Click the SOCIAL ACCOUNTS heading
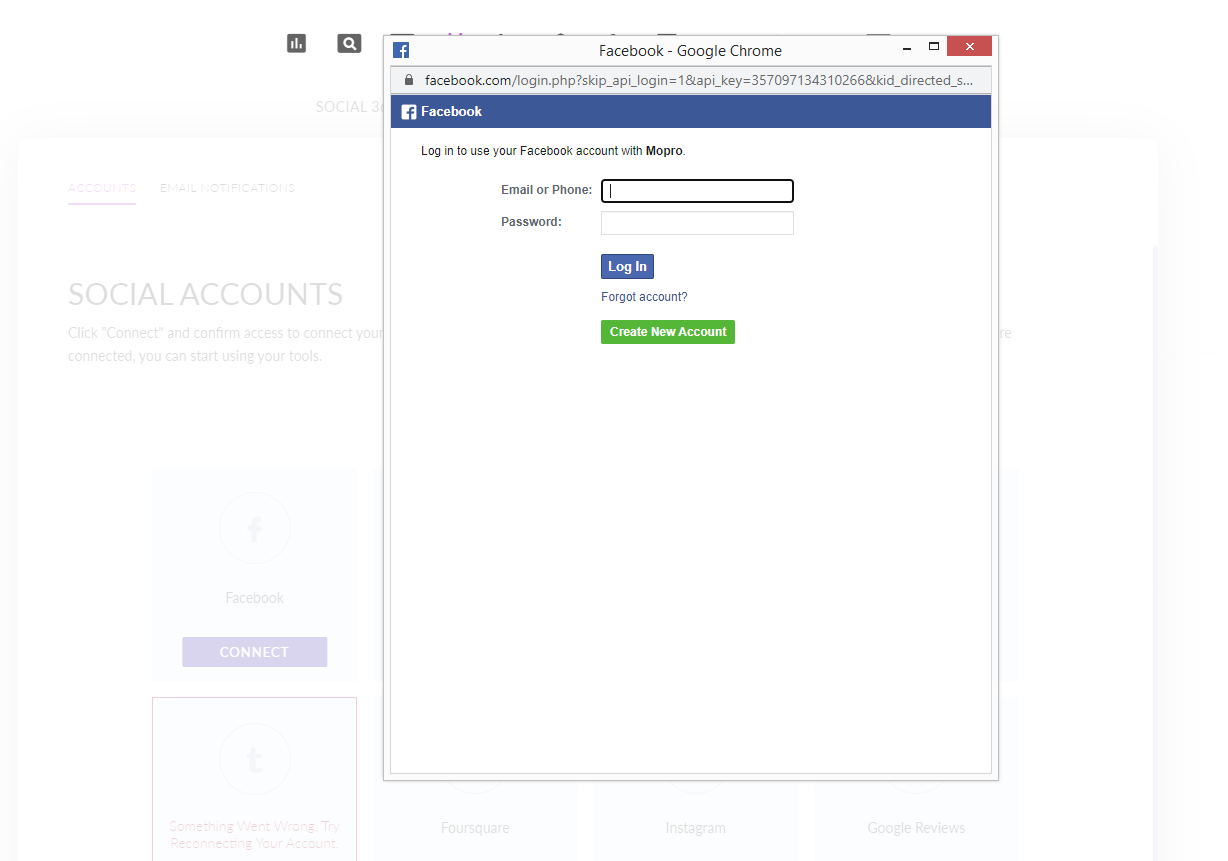Viewport: 1228px width, 861px height. (205, 294)
